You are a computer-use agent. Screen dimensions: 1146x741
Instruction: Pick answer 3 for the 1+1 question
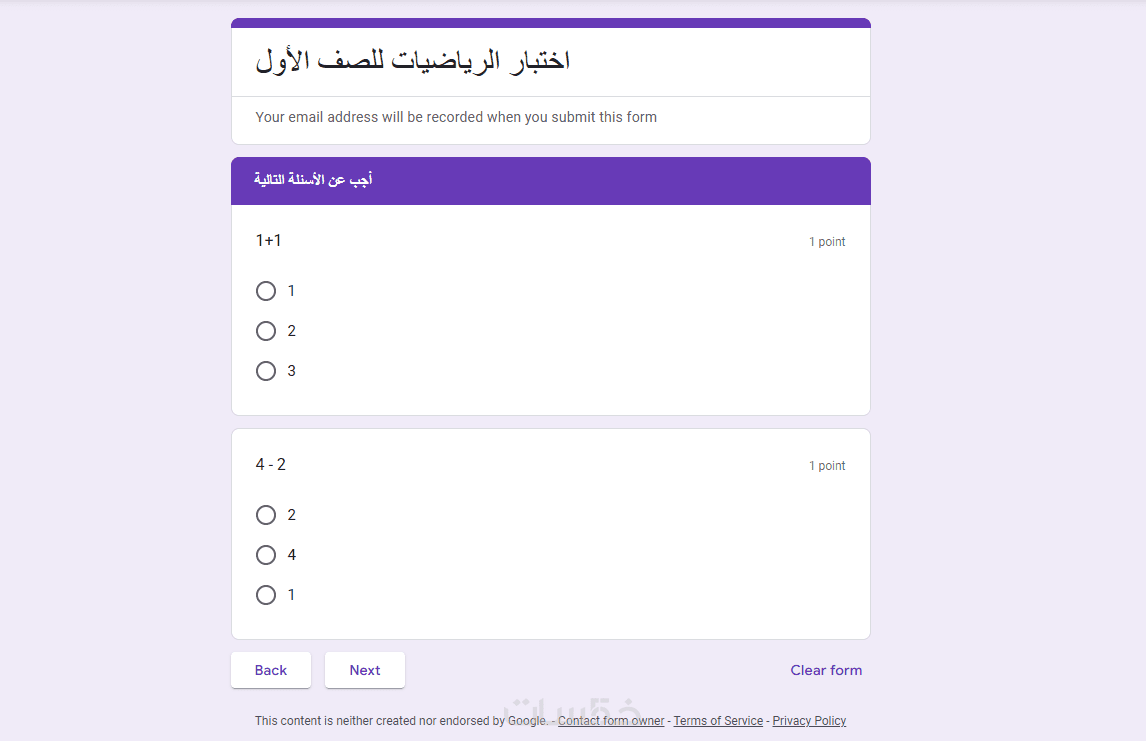click(266, 371)
